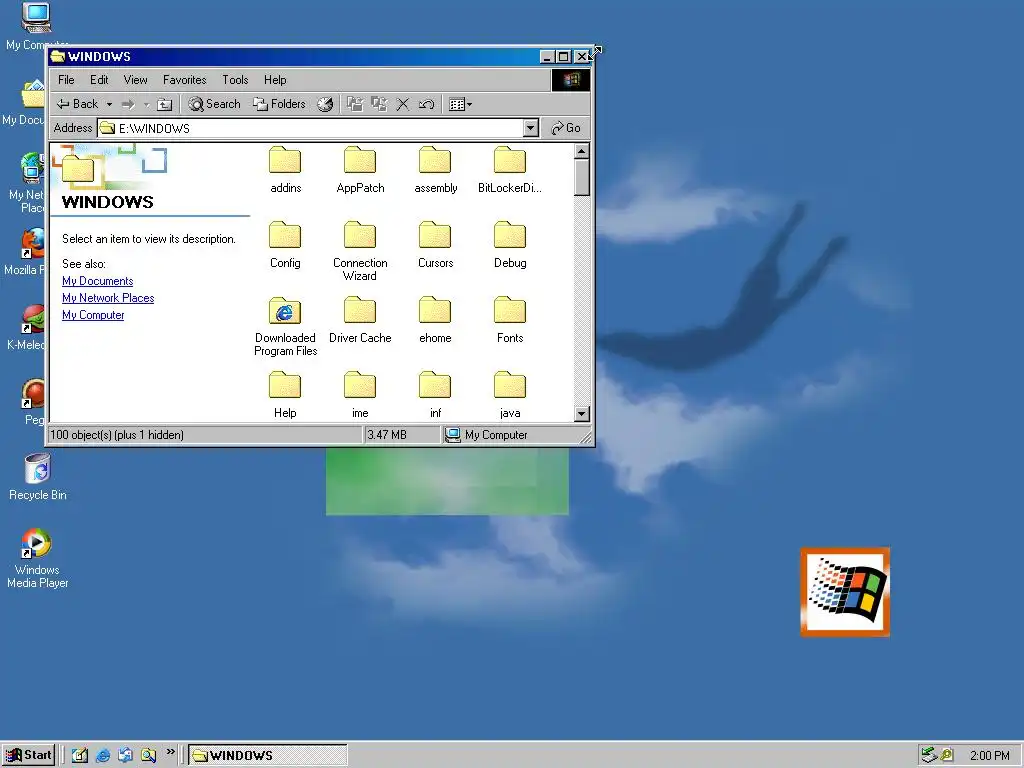Click the Windows flag throbber in menu bar
The width and height of the screenshot is (1024, 768).
[571, 80]
